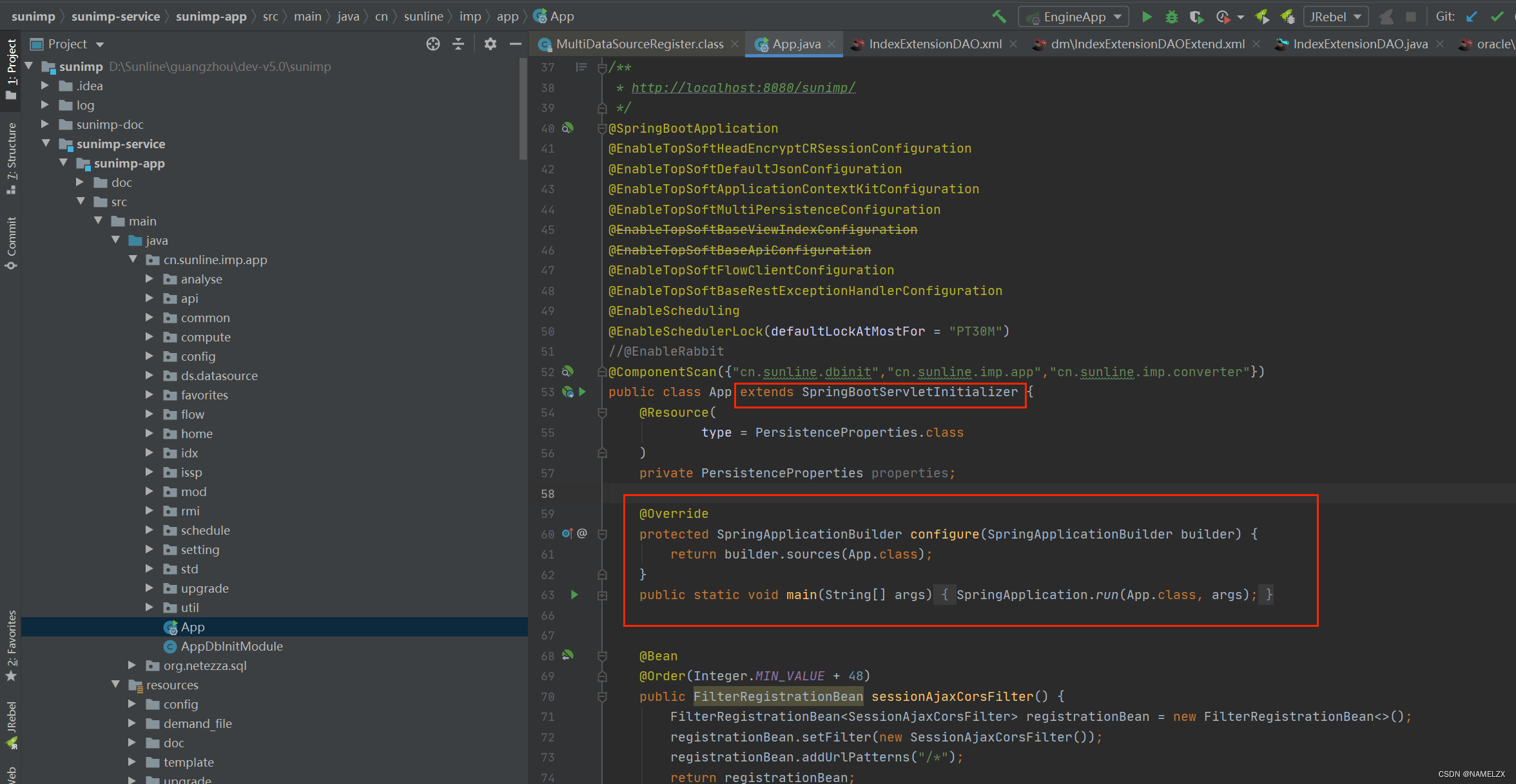This screenshot has width=1516, height=784.
Task: Click the Build hammer icon
Action: click(999, 17)
